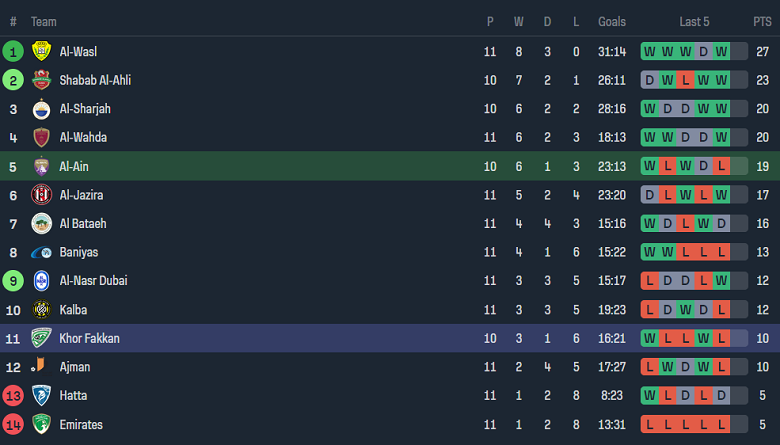The image size is (780, 445).
Task: Click the red position 14 rank badge
Action: coord(13,424)
